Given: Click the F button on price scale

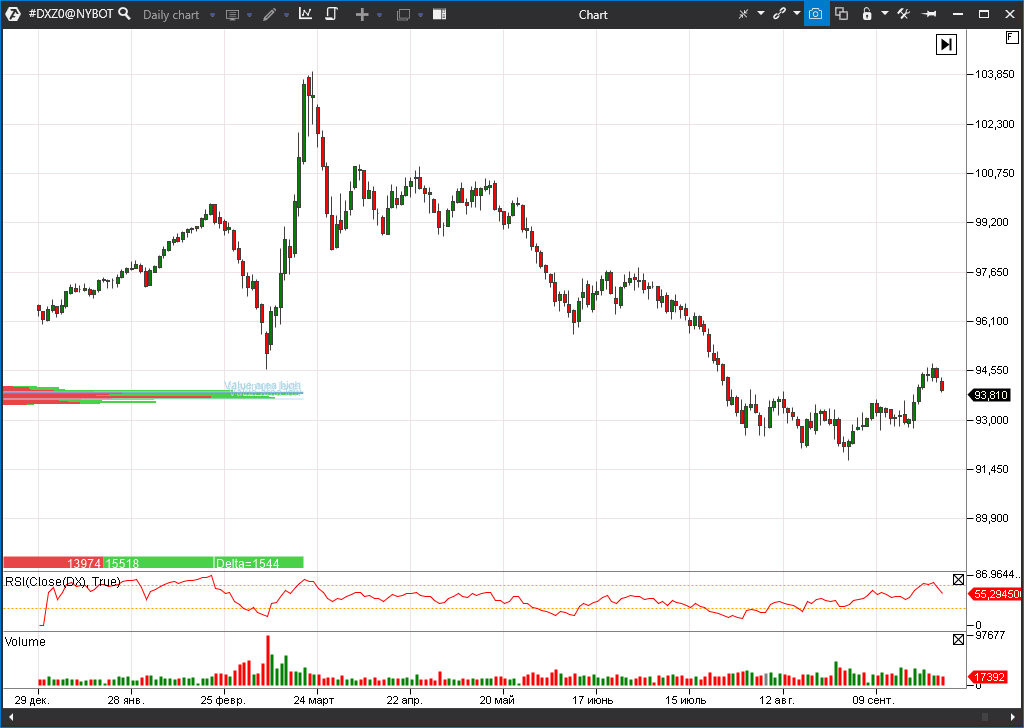Looking at the screenshot, I should tap(1011, 37).
